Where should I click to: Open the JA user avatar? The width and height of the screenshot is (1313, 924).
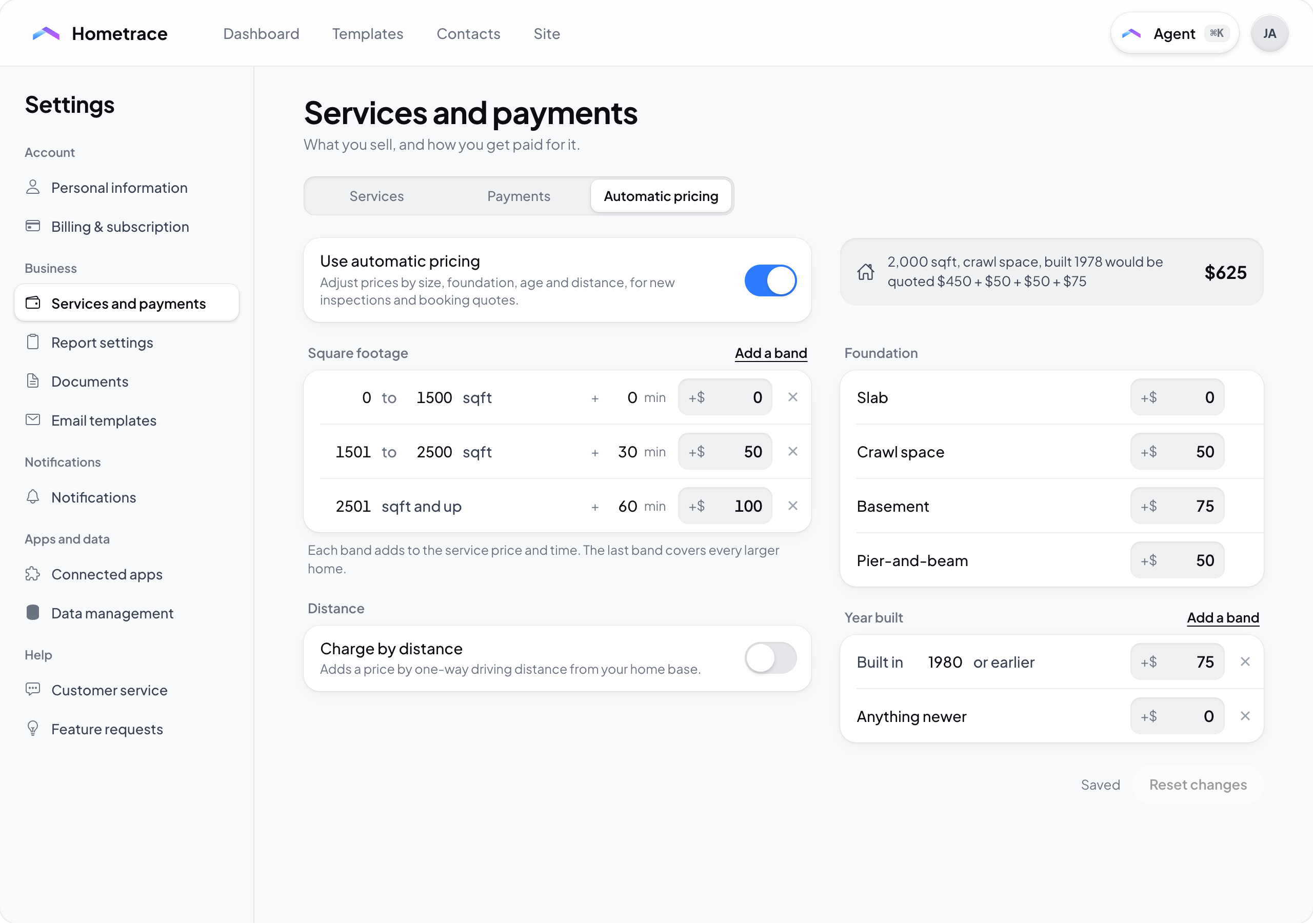1269,34
